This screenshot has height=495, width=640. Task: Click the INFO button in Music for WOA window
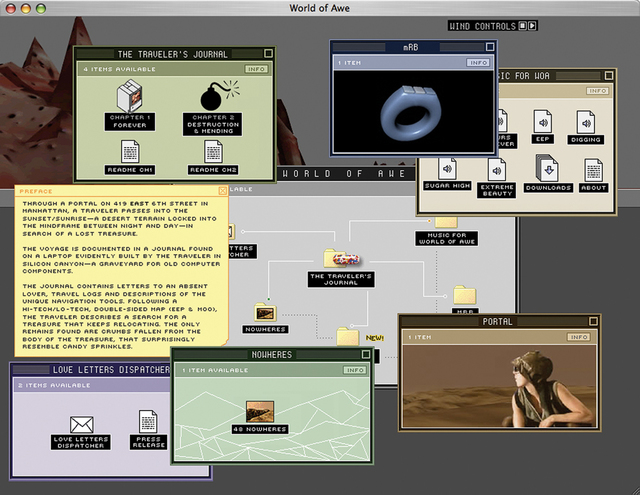click(x=598, y=91)
